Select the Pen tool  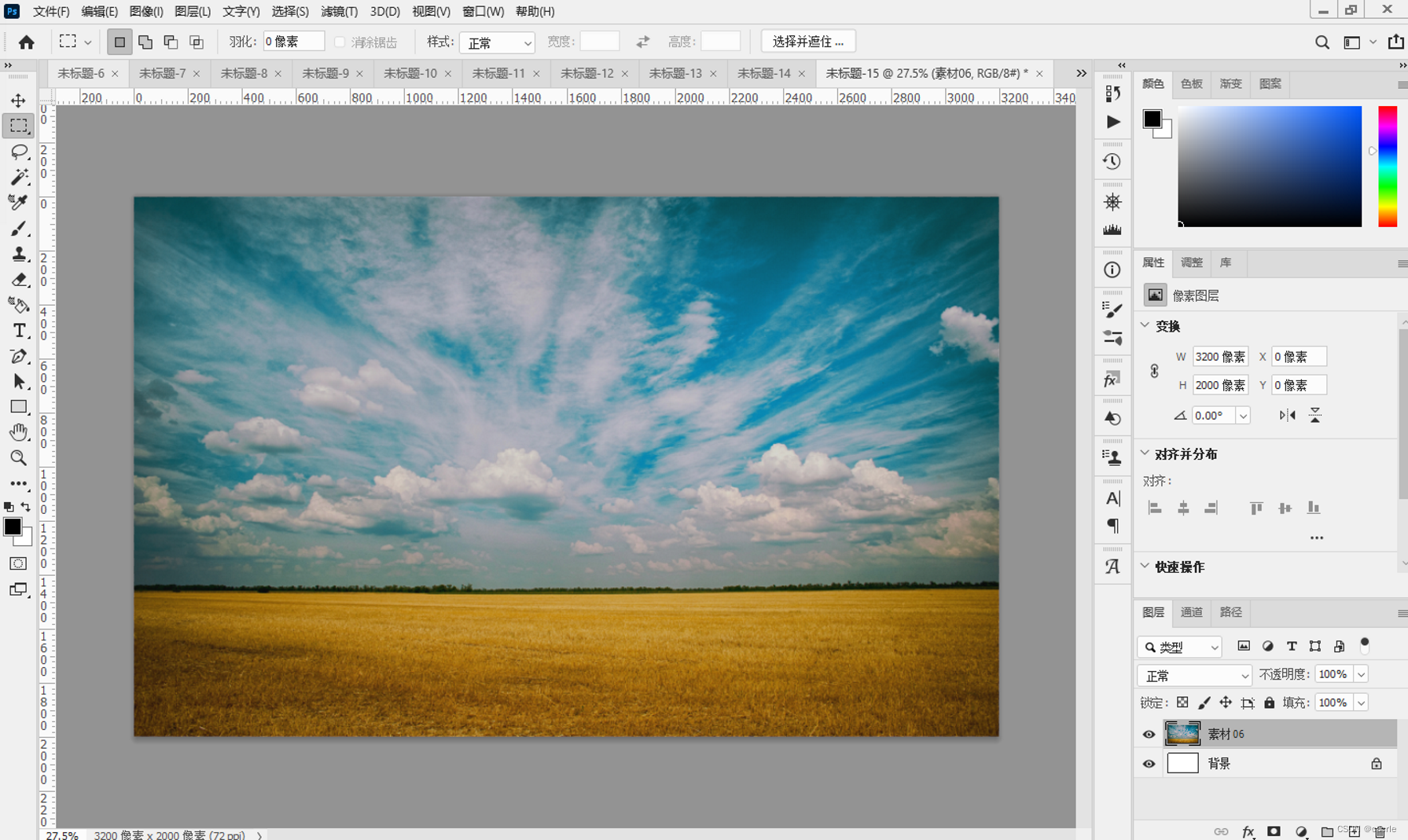tap(18, 357)
